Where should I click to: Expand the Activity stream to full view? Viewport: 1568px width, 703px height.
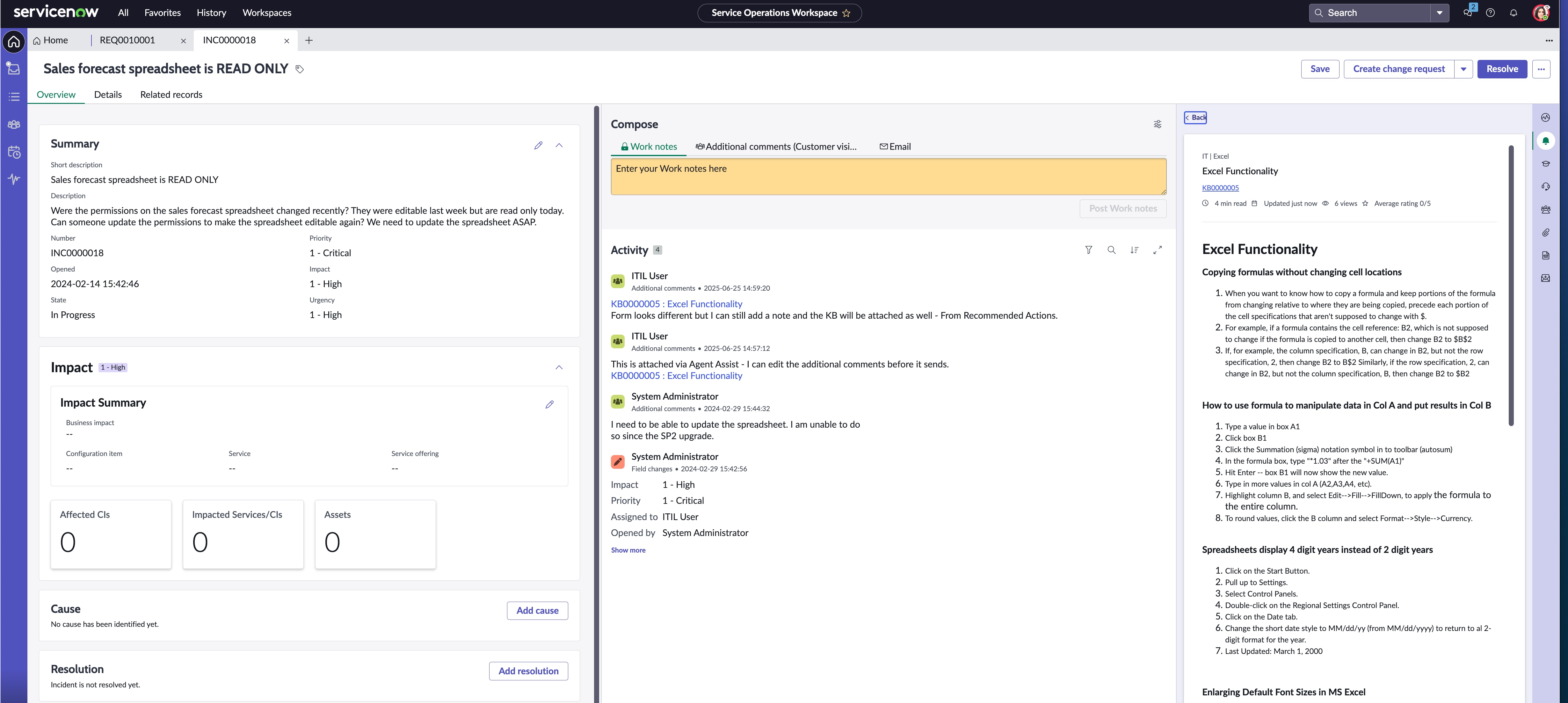pyautogui.click(x=1158, y=250)
